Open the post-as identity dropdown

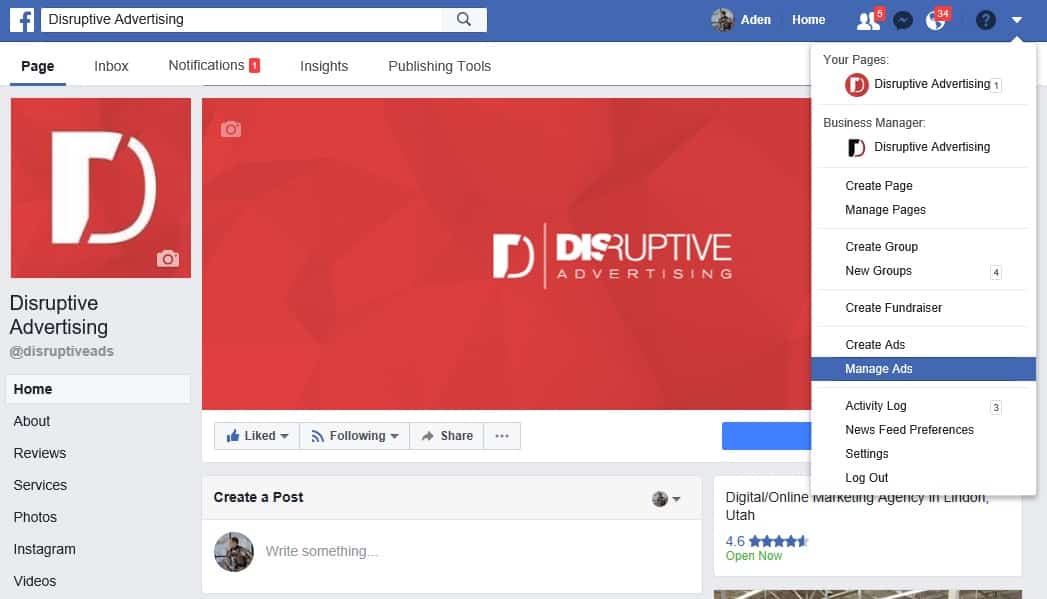coord(666,499)
